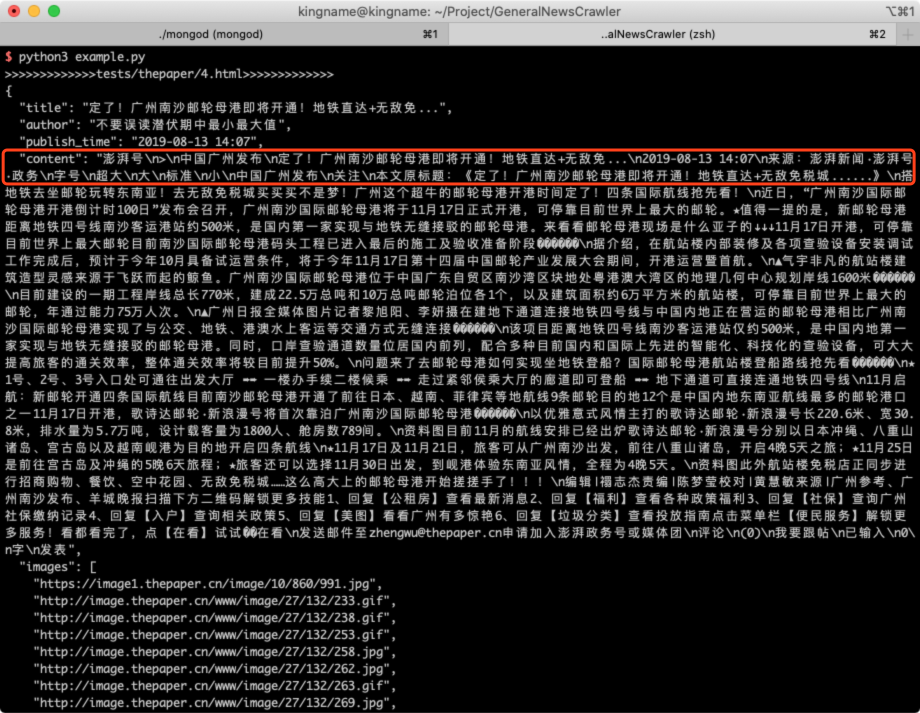This screenshot has width=920, height=713.
Task: Click the window title kingname@kingname path
Action: [458, 12]
